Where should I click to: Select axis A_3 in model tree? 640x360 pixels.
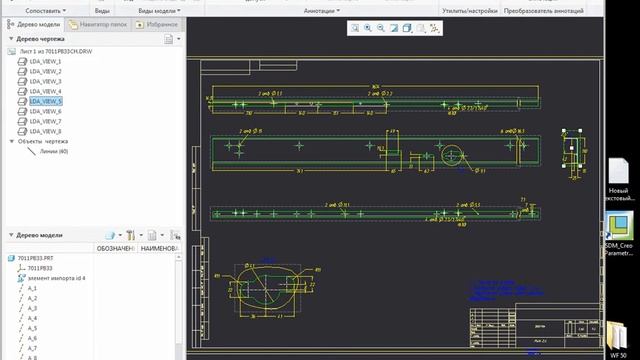(x=32, y=308)
